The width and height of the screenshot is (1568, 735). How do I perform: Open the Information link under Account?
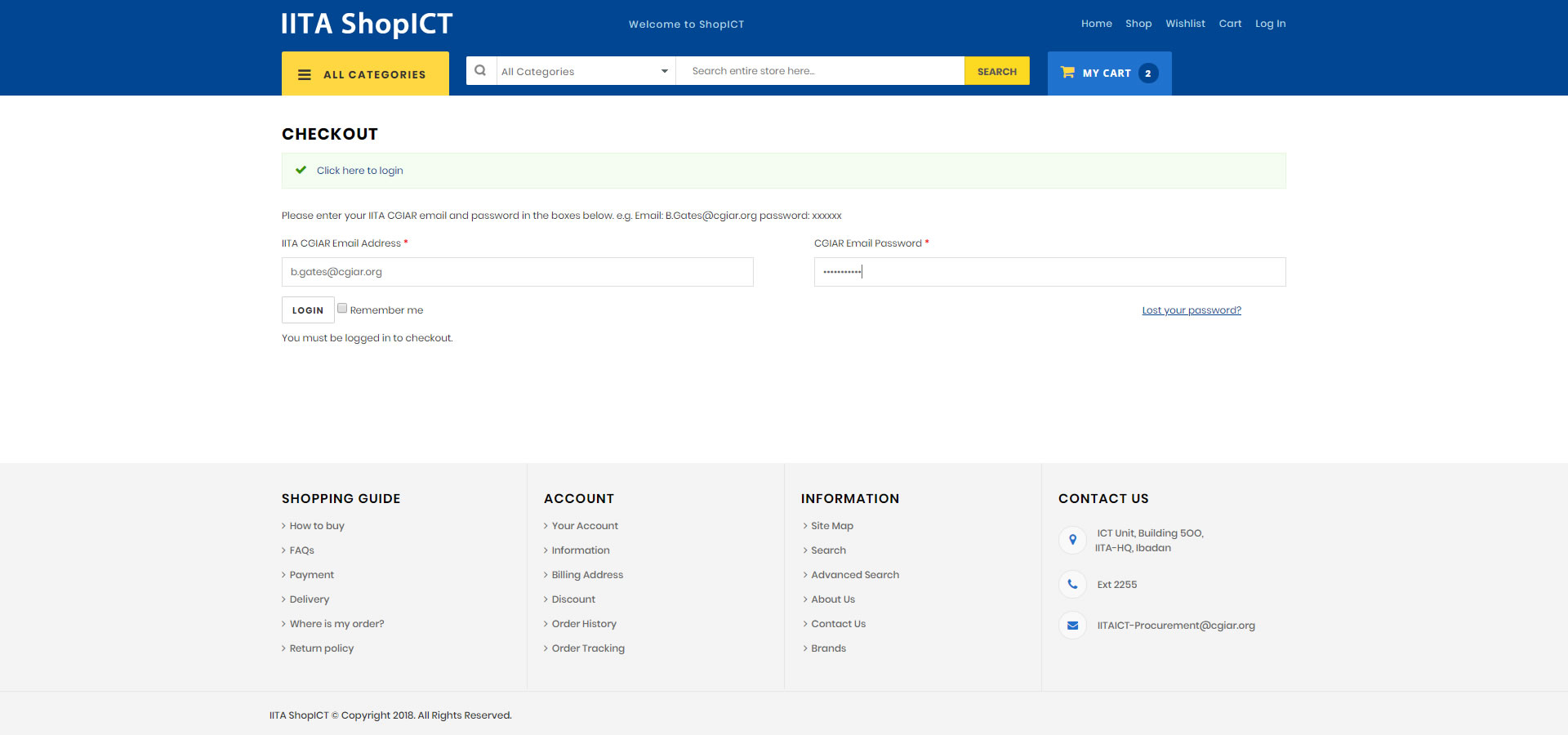pos(581,550)
